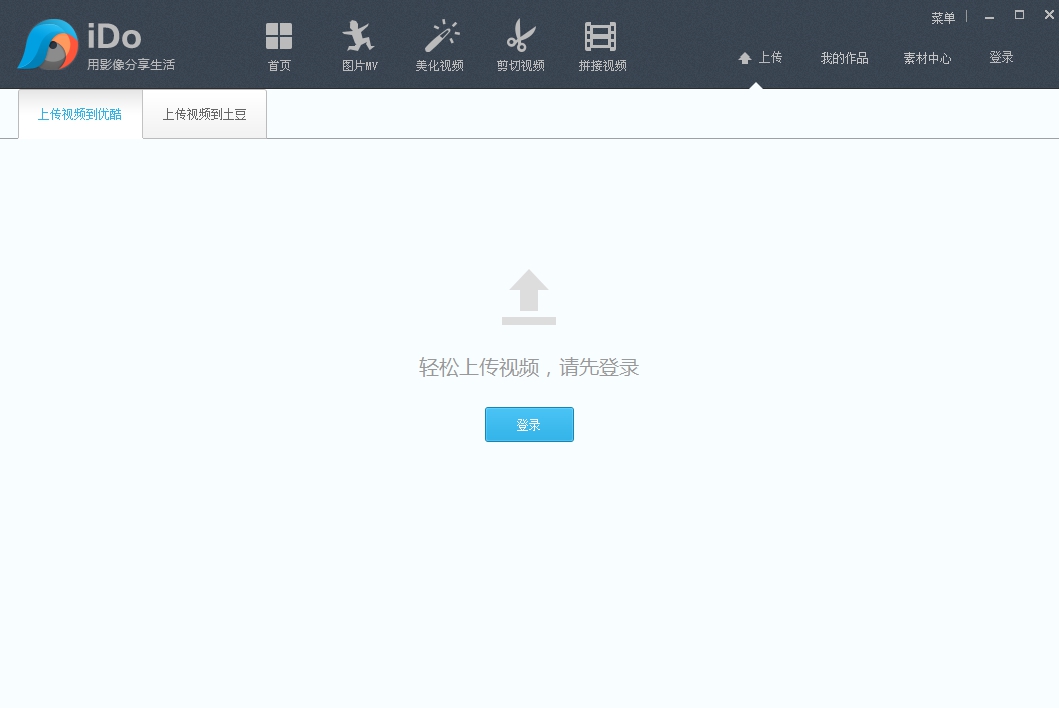This screenshot has height=708, width=1059.
Task: Switch to the 上传视频到优酷 tab
Action: [79, 113]
